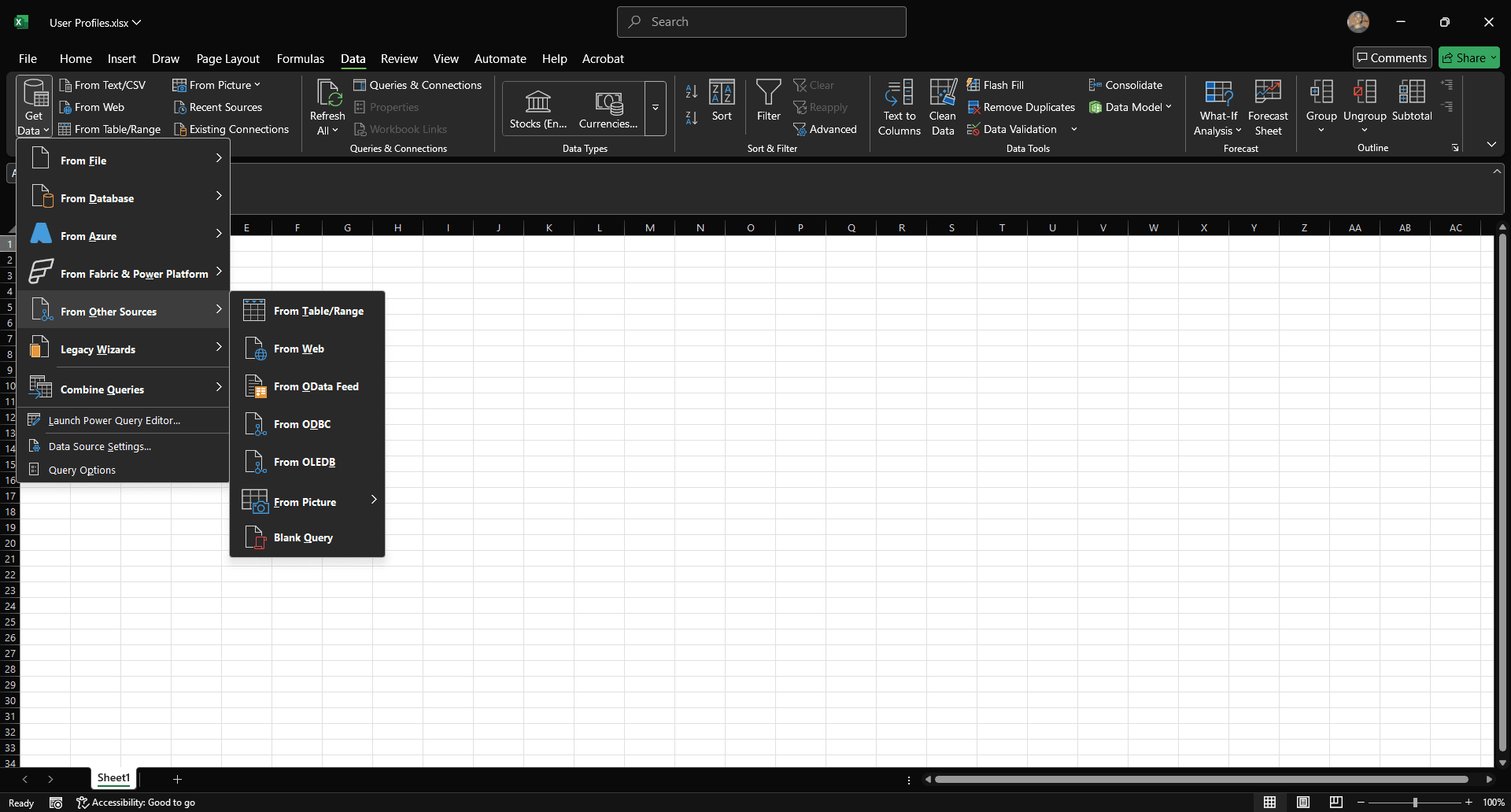Click the Ungroup icon
This screenshot has height=812, width=1511.
click(x=1365, y=92)
